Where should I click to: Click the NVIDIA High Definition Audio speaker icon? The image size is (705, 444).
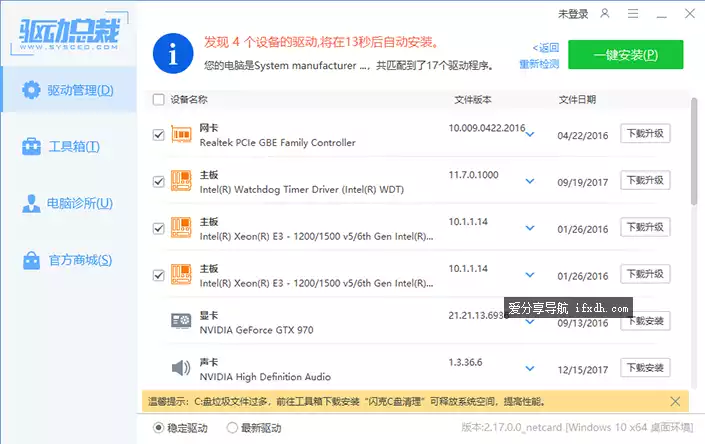[181, 368]
